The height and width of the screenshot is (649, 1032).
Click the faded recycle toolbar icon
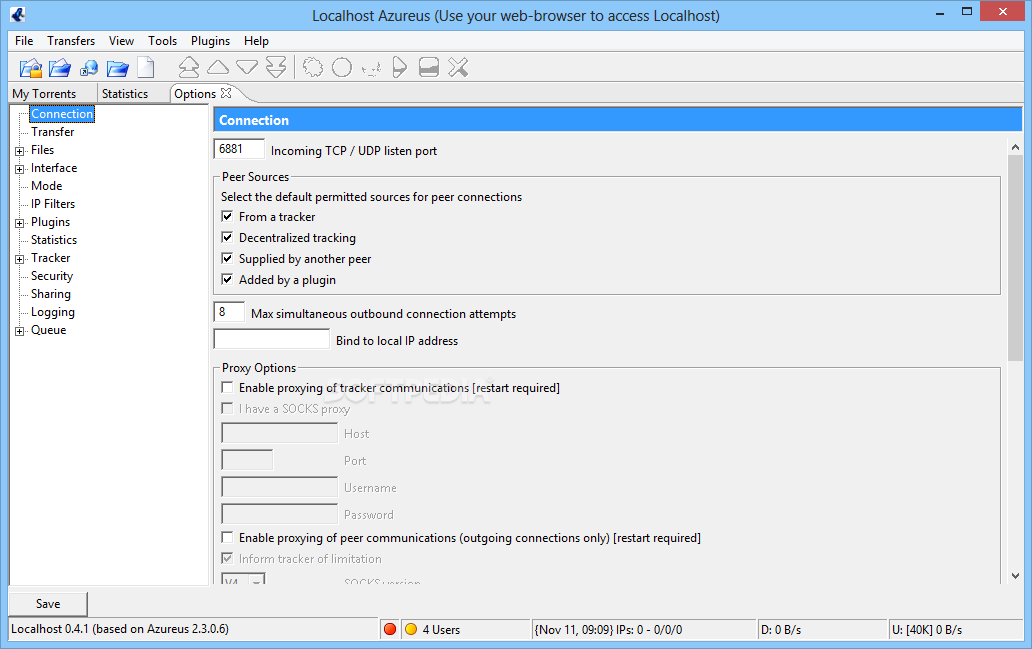click(x=371, y=68)
